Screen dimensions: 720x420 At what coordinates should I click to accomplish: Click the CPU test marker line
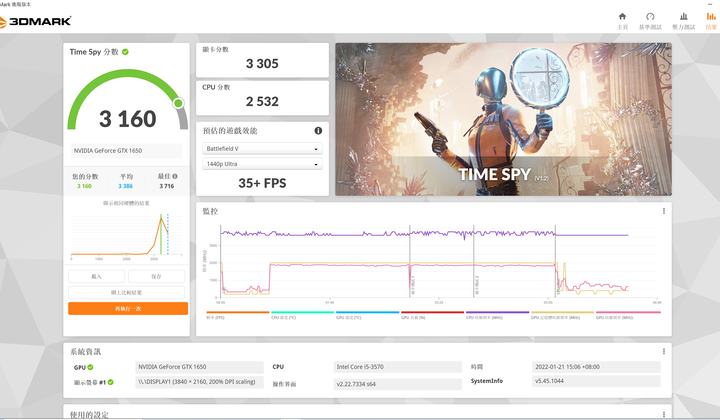556,262
